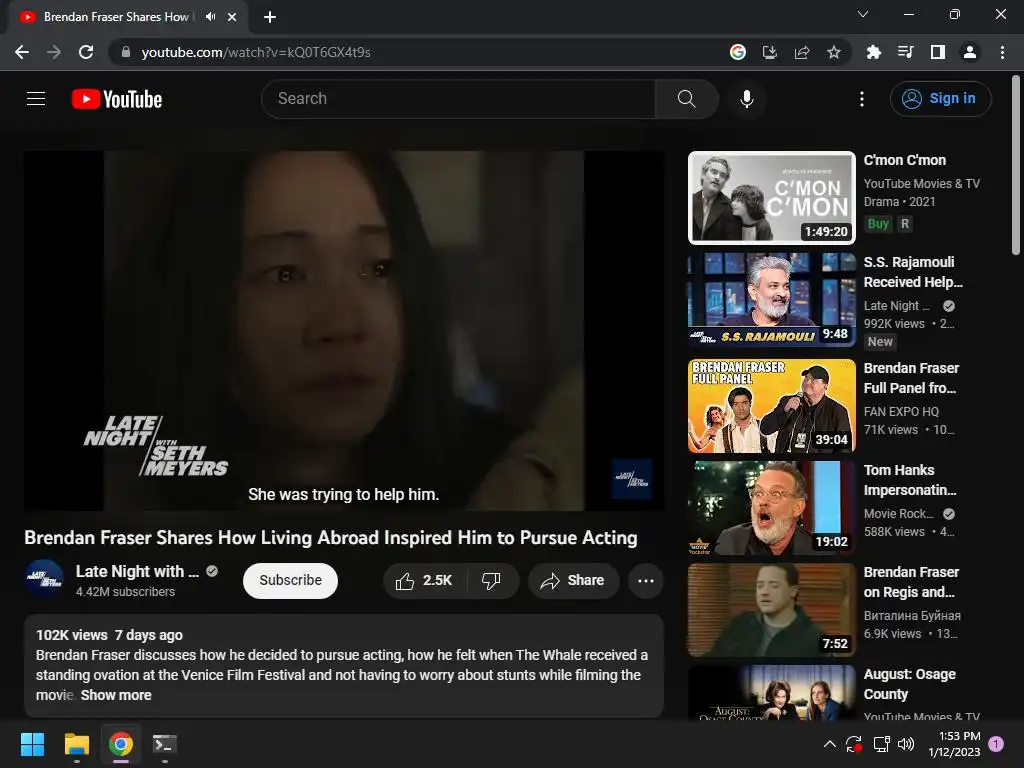
Task: Open the Extensions puzzle icon
Action: [x=873, y=52]
